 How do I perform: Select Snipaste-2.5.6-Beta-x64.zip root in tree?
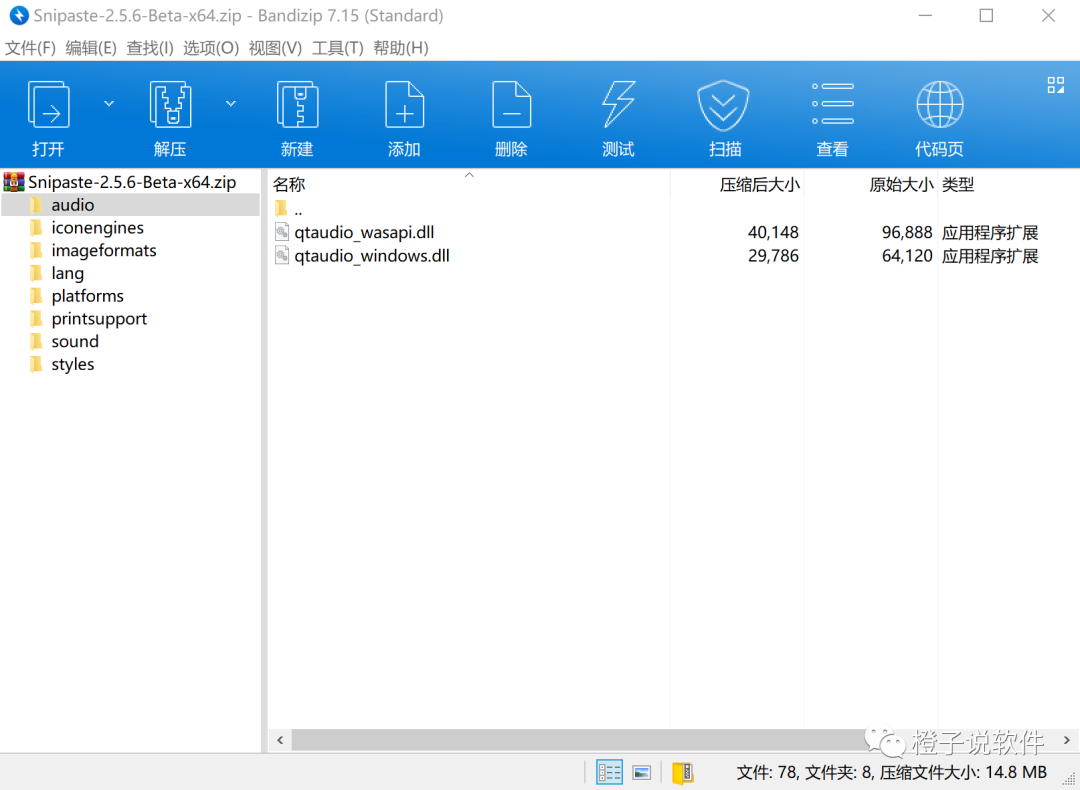click(132, 183)
